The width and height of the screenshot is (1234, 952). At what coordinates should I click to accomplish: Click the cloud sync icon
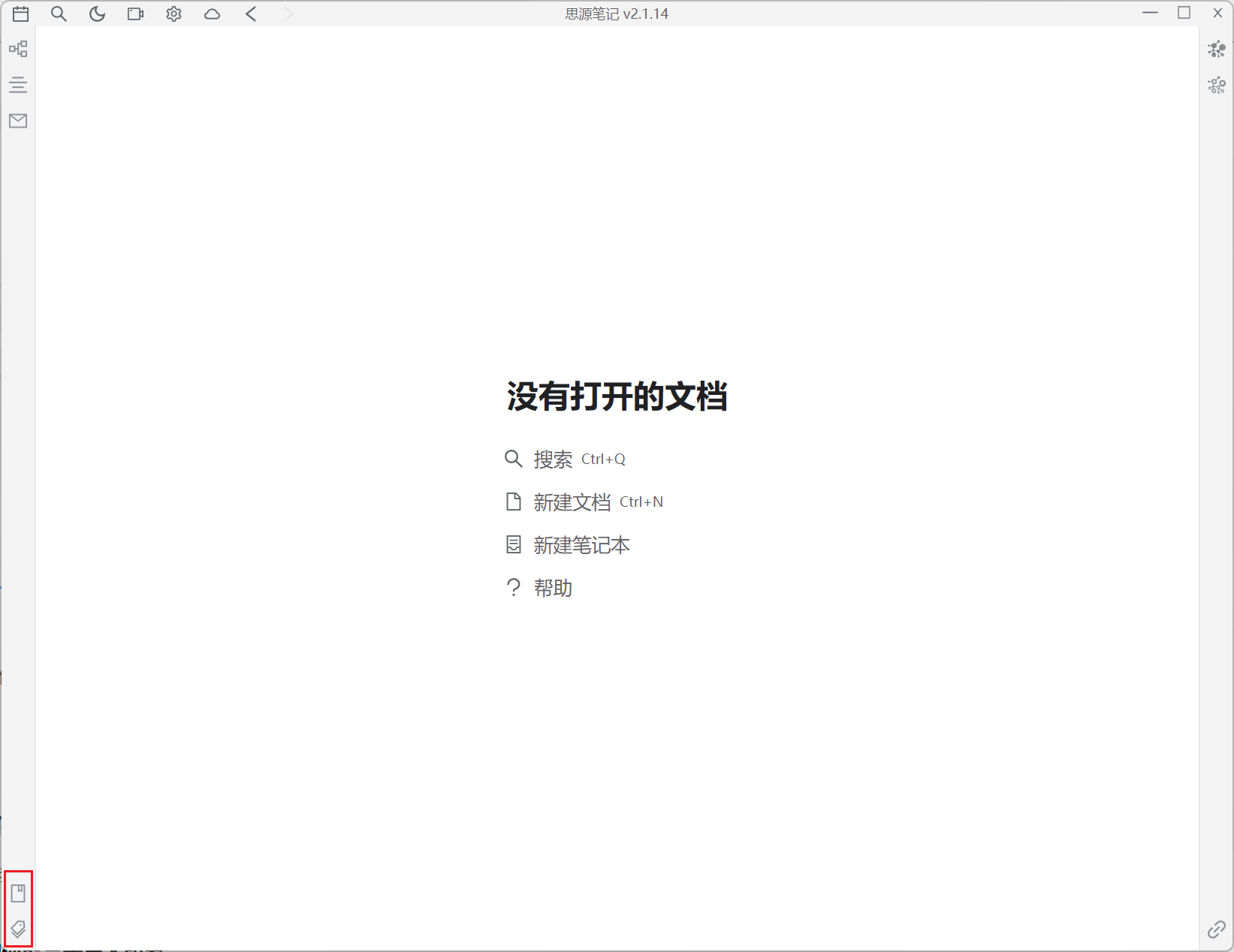click(213, 14)
